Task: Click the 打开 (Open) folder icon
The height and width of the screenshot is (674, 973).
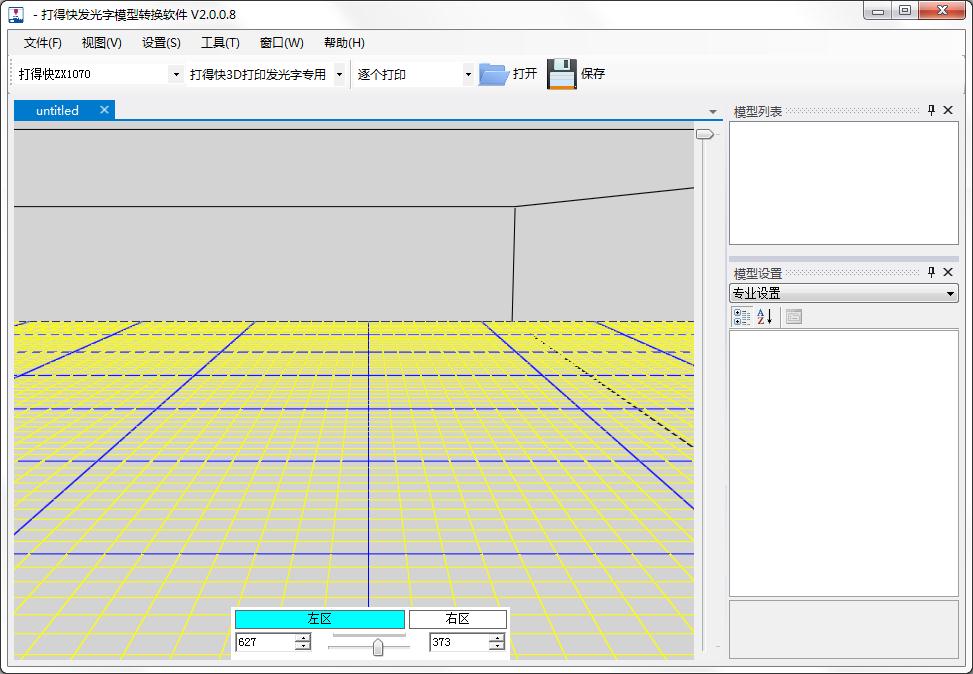Action: pos(493,74)
